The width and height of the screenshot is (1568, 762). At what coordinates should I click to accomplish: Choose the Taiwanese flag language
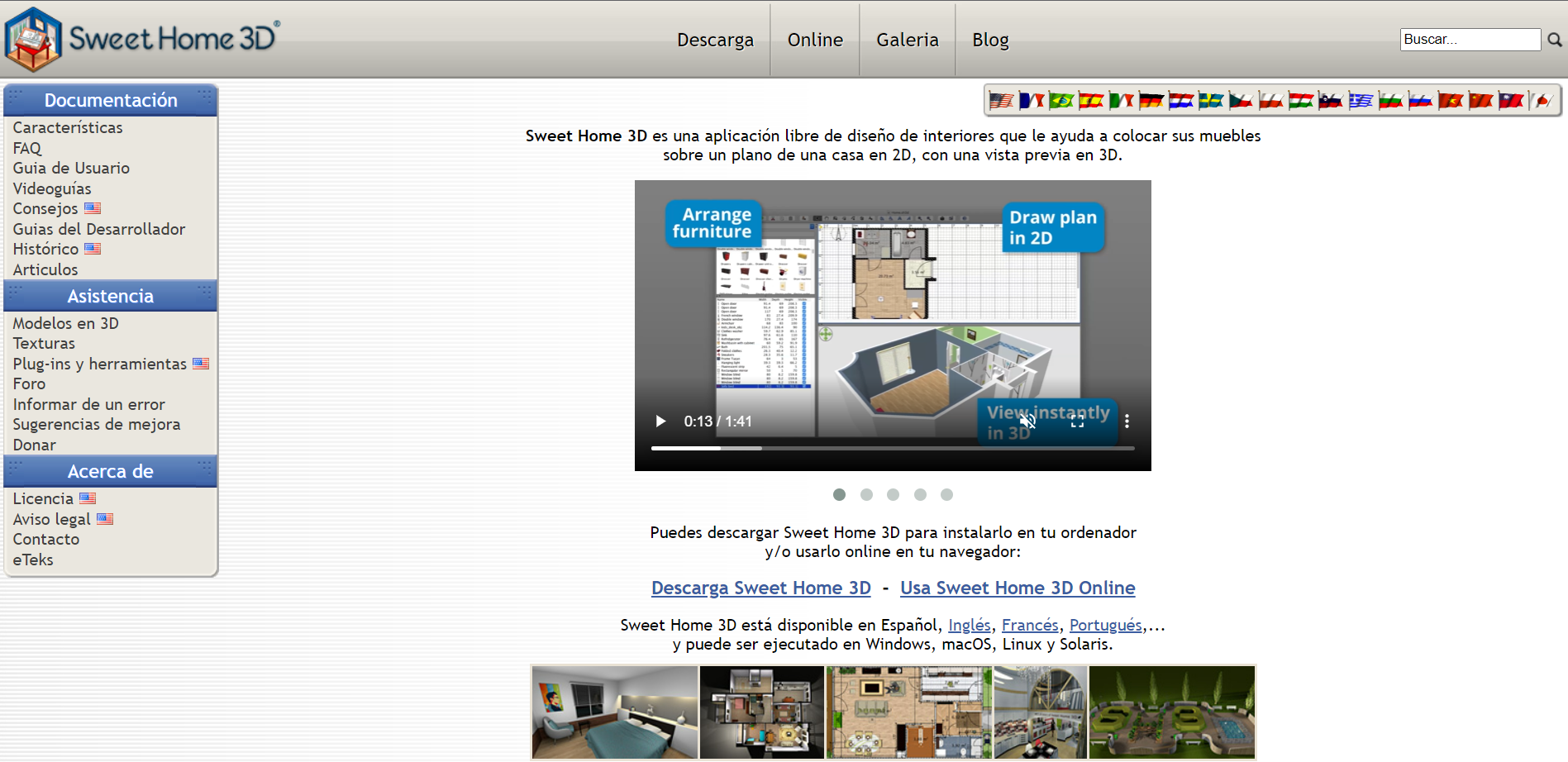click(x=1510, y=101)
